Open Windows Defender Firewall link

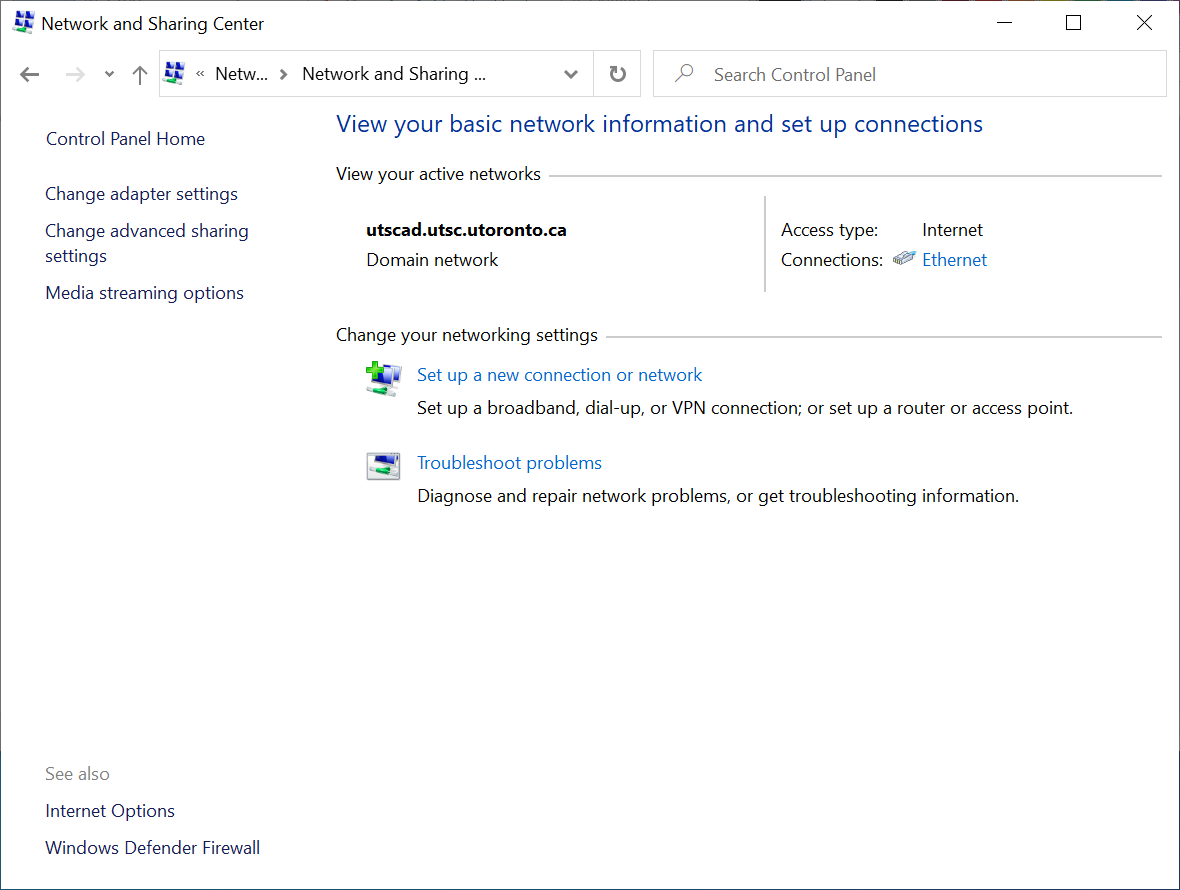click(x=152, y=848)
